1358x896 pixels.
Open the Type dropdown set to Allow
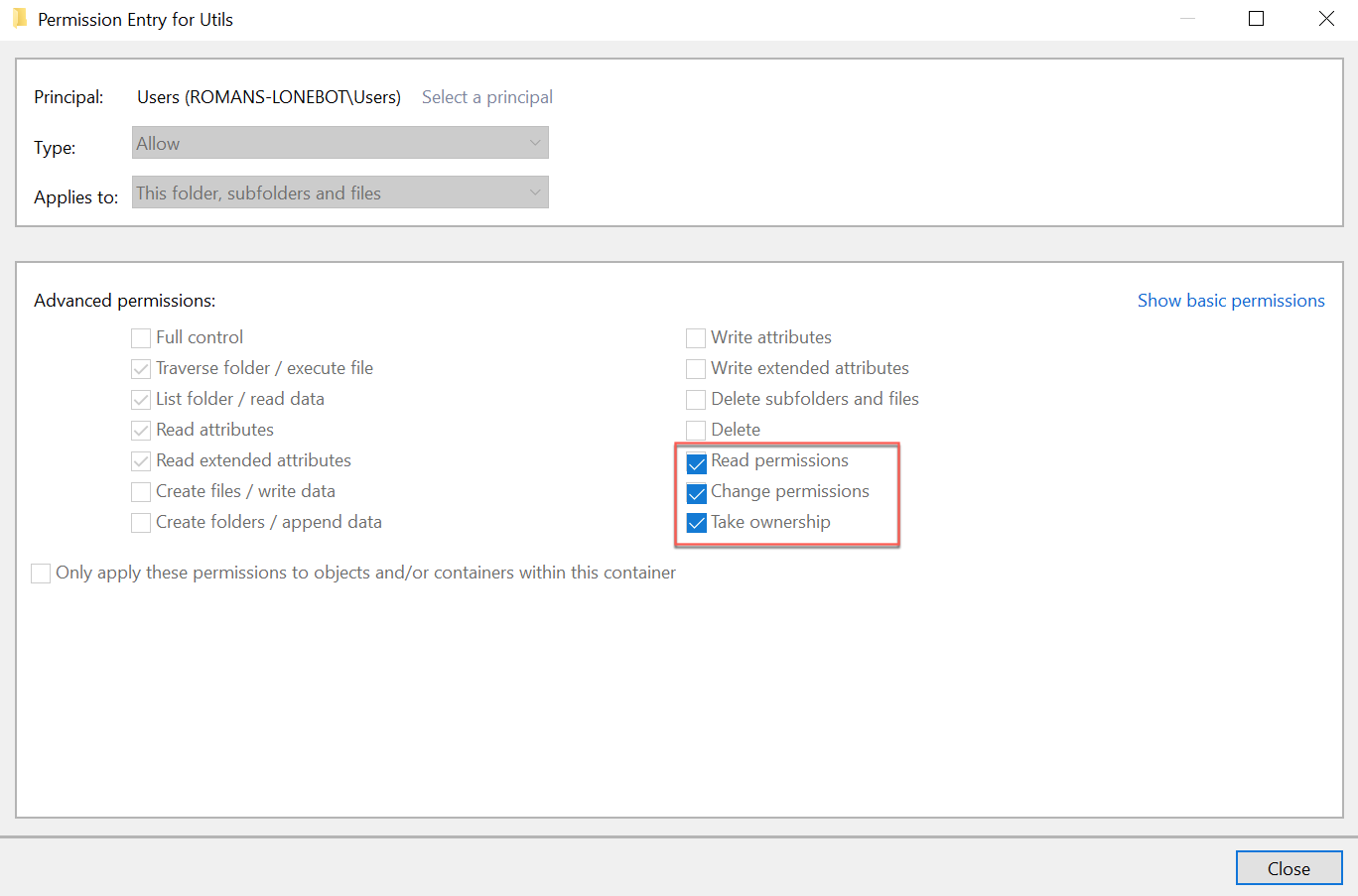coord(339,143)
